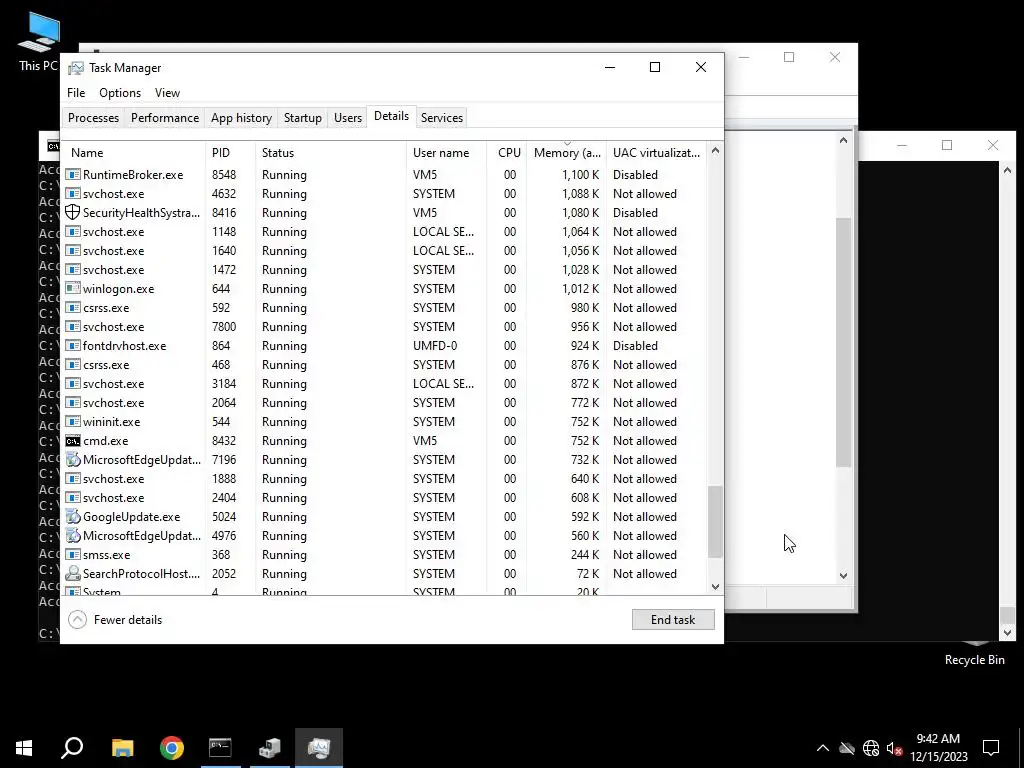Switch to the Performance tab
The image size is (1024, 768).
click(x=165, y=118)
